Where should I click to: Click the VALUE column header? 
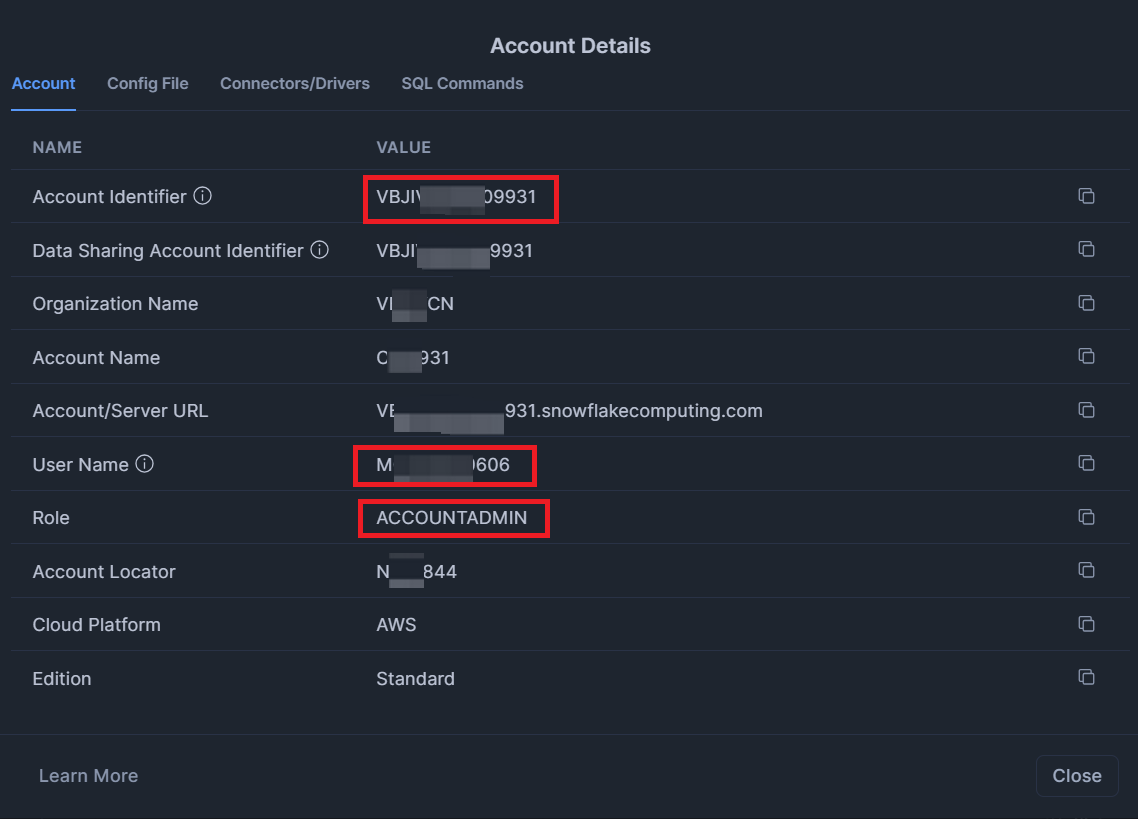(x=404, y=147)
